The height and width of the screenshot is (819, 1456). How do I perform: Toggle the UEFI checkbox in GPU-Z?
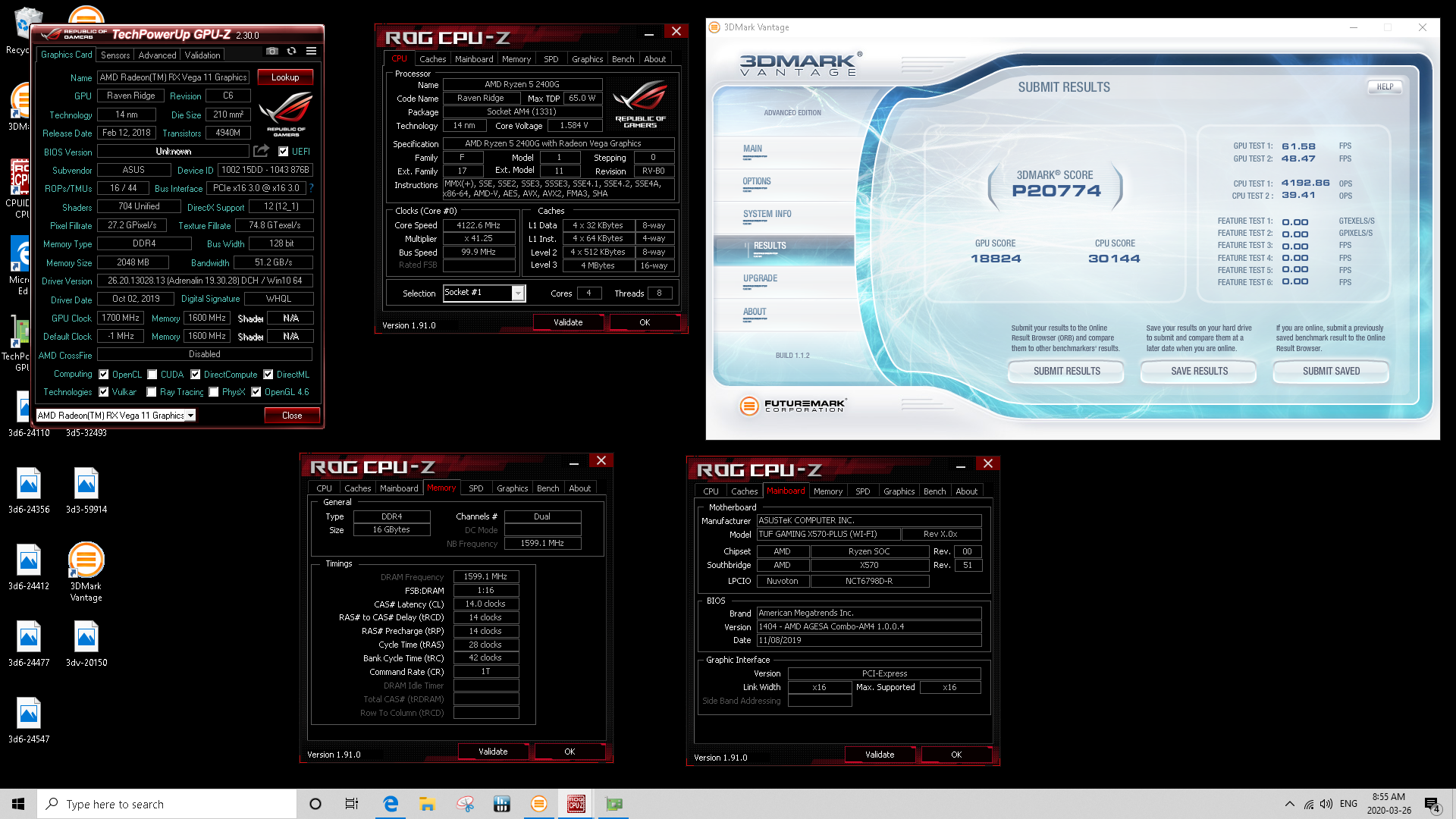[x=284, y=152]
